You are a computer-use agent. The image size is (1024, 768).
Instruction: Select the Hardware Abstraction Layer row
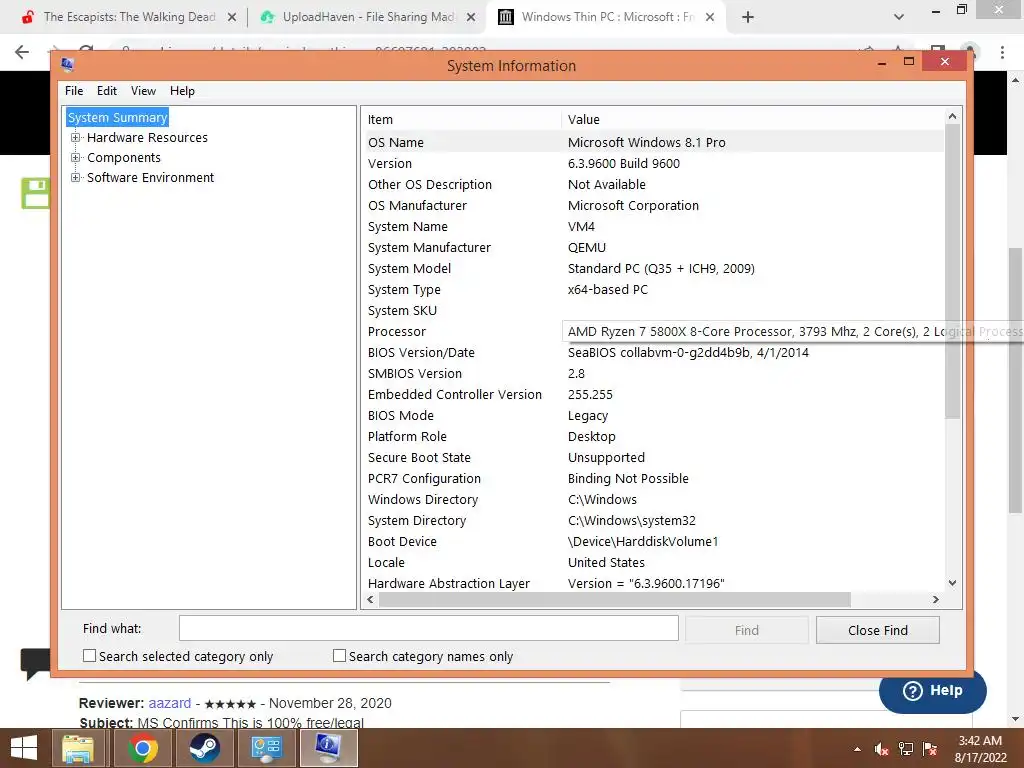tap(653, 584)
